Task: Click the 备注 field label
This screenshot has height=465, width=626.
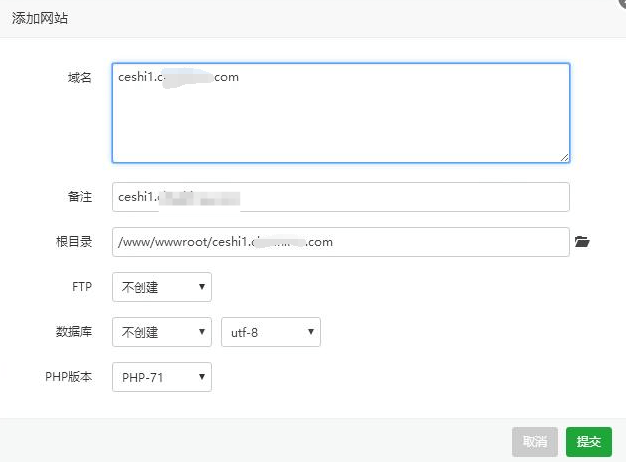Action: point(79,197)
